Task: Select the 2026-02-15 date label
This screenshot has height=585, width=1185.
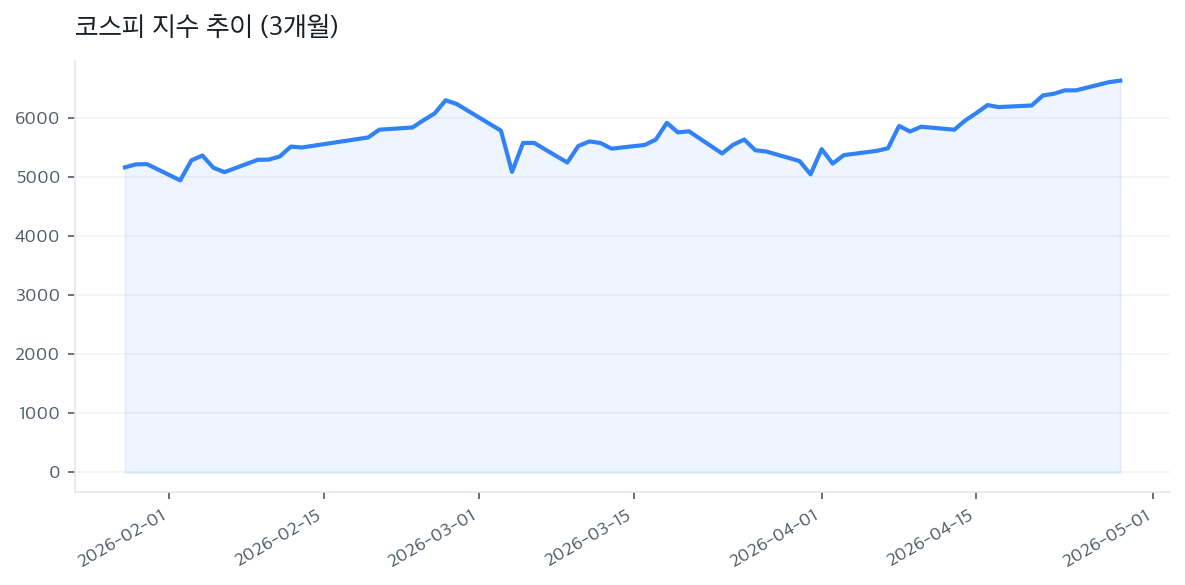Action: (277, 540)
